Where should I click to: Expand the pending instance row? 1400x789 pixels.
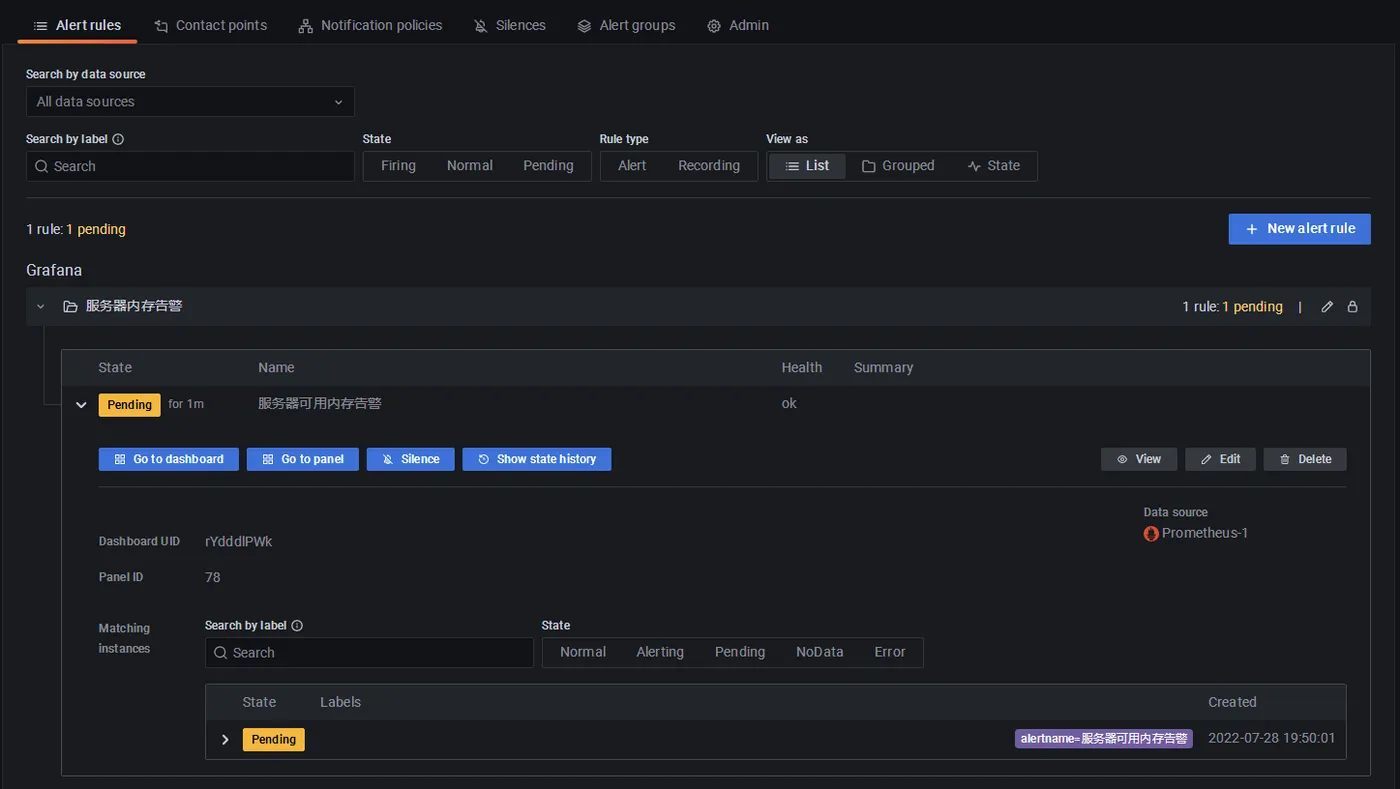pyautogui.click(x=225, y=740)
